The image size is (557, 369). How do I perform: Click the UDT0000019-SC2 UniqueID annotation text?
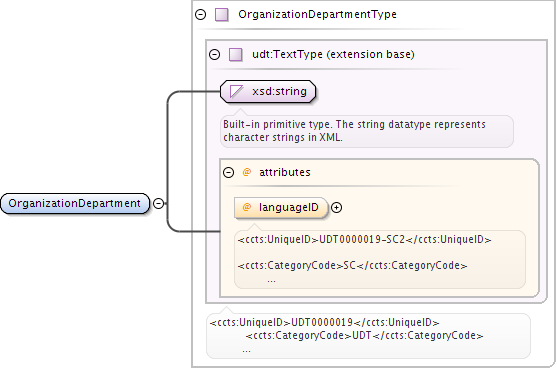(364, 240)
